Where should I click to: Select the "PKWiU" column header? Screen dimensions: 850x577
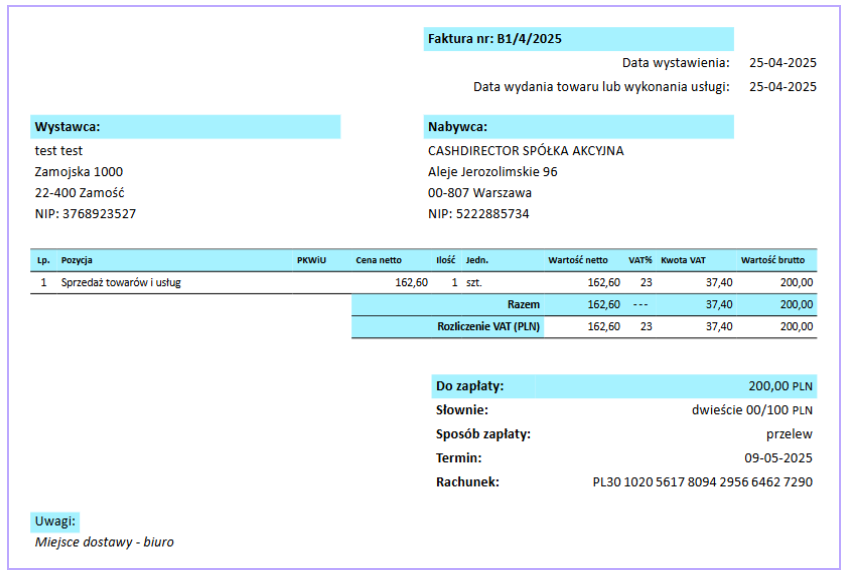(x=311, y=260)
